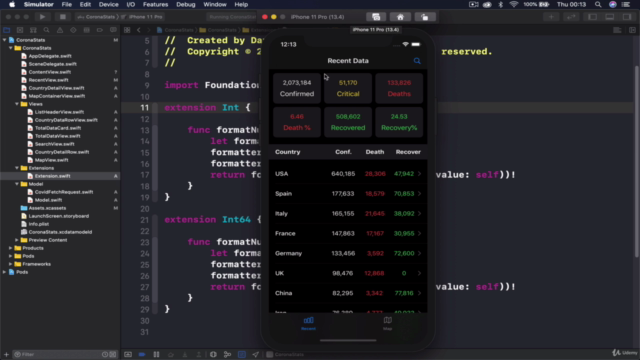This screenshot has width=640, height=360.
Task: Click the pause execution debug button
Action: tap(156, 354)
